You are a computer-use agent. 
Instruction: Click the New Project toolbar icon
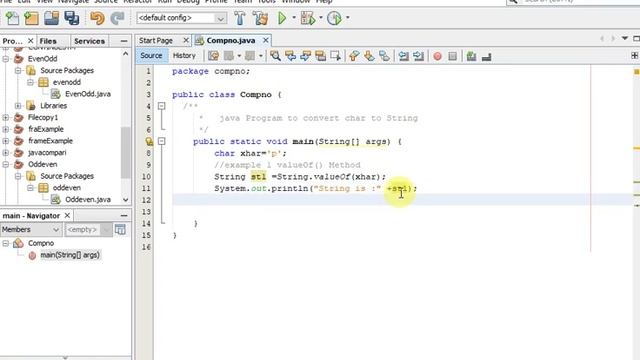(x=32, y=18)
